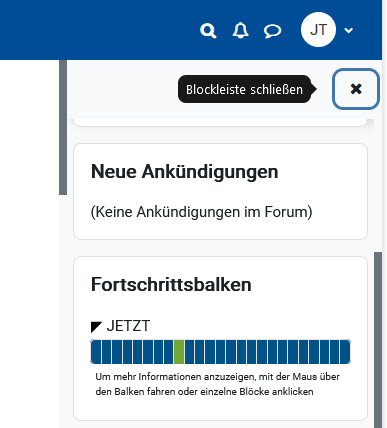Open the search icon in header
Viewport: 387px width, 428px height.
[x=208, y=31]
